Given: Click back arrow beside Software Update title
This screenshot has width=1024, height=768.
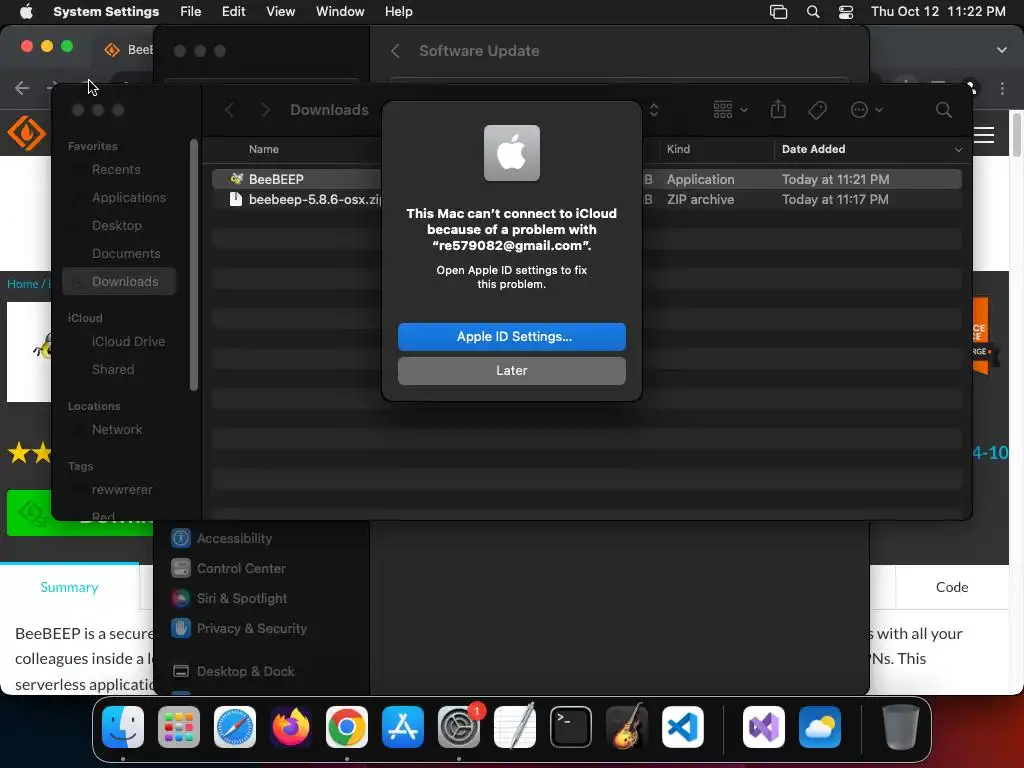Looking at the screenshot, I should (394, 51).
